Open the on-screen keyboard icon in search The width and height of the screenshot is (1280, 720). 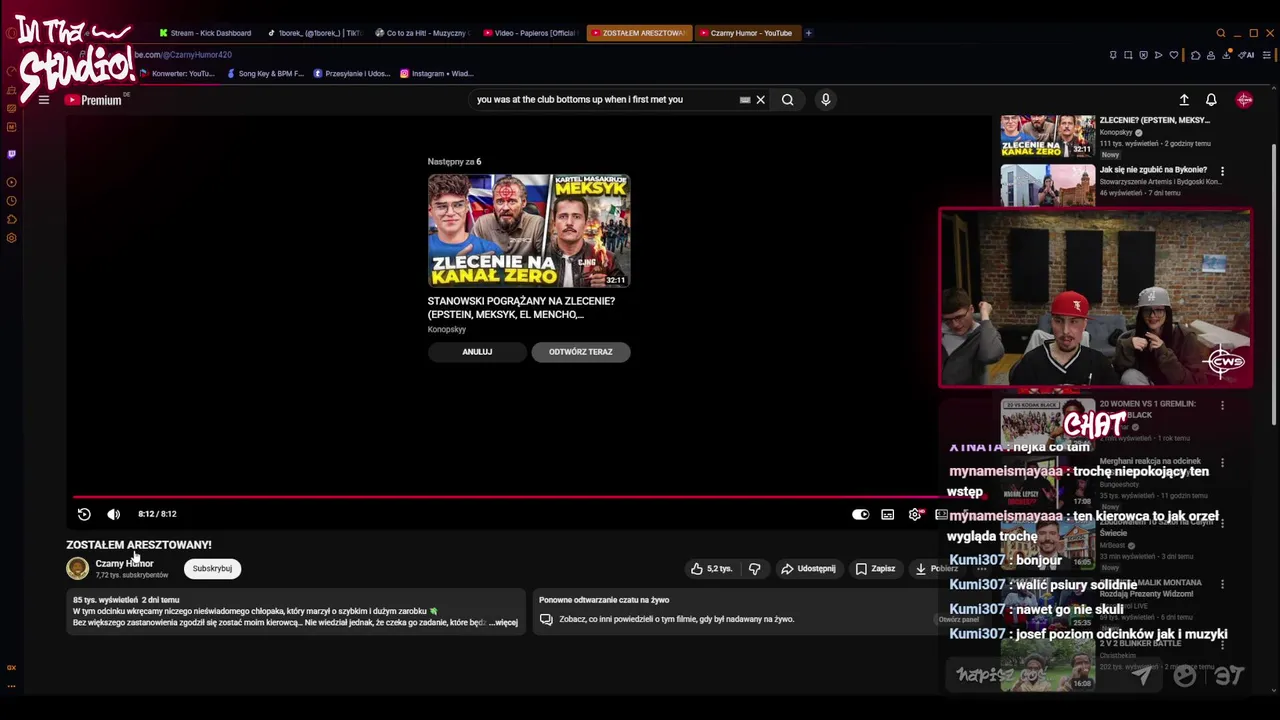(x=745, y=100)
